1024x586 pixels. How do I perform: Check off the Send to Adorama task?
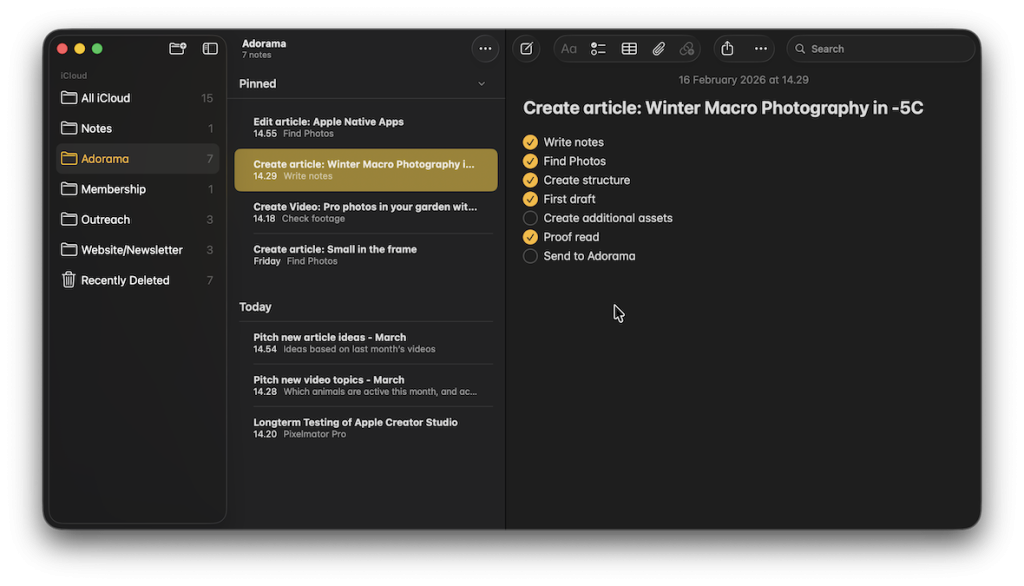(529, 255)
